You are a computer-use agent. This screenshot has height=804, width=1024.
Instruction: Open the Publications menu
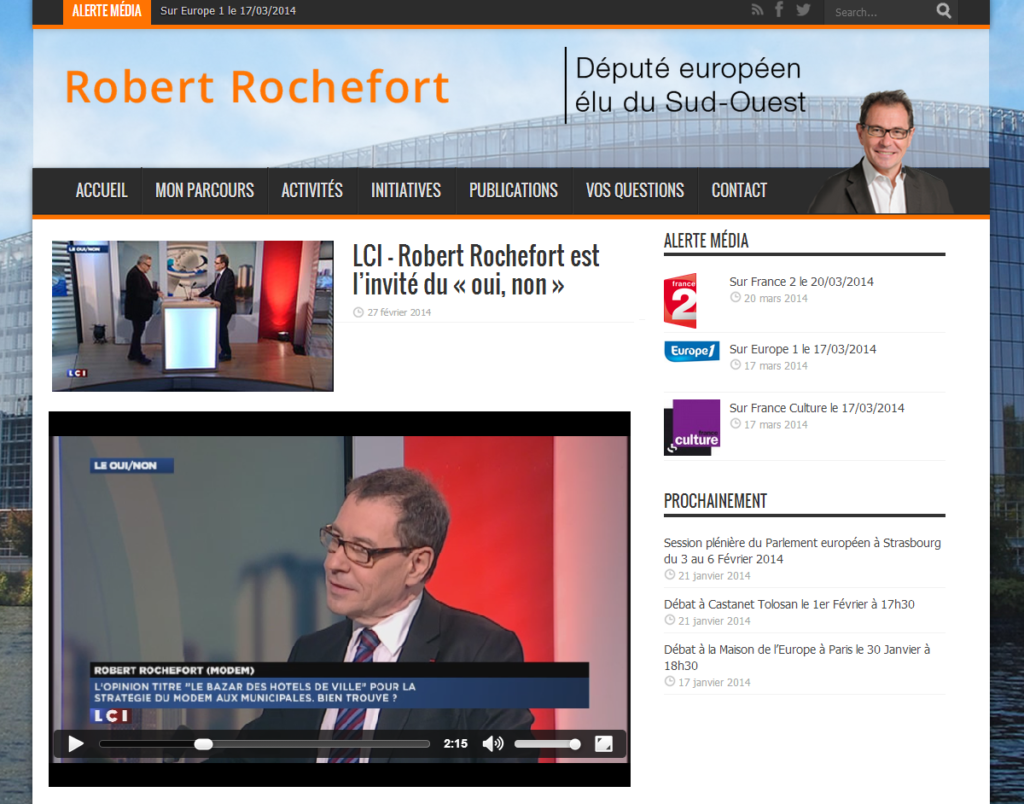click(513, 190)
